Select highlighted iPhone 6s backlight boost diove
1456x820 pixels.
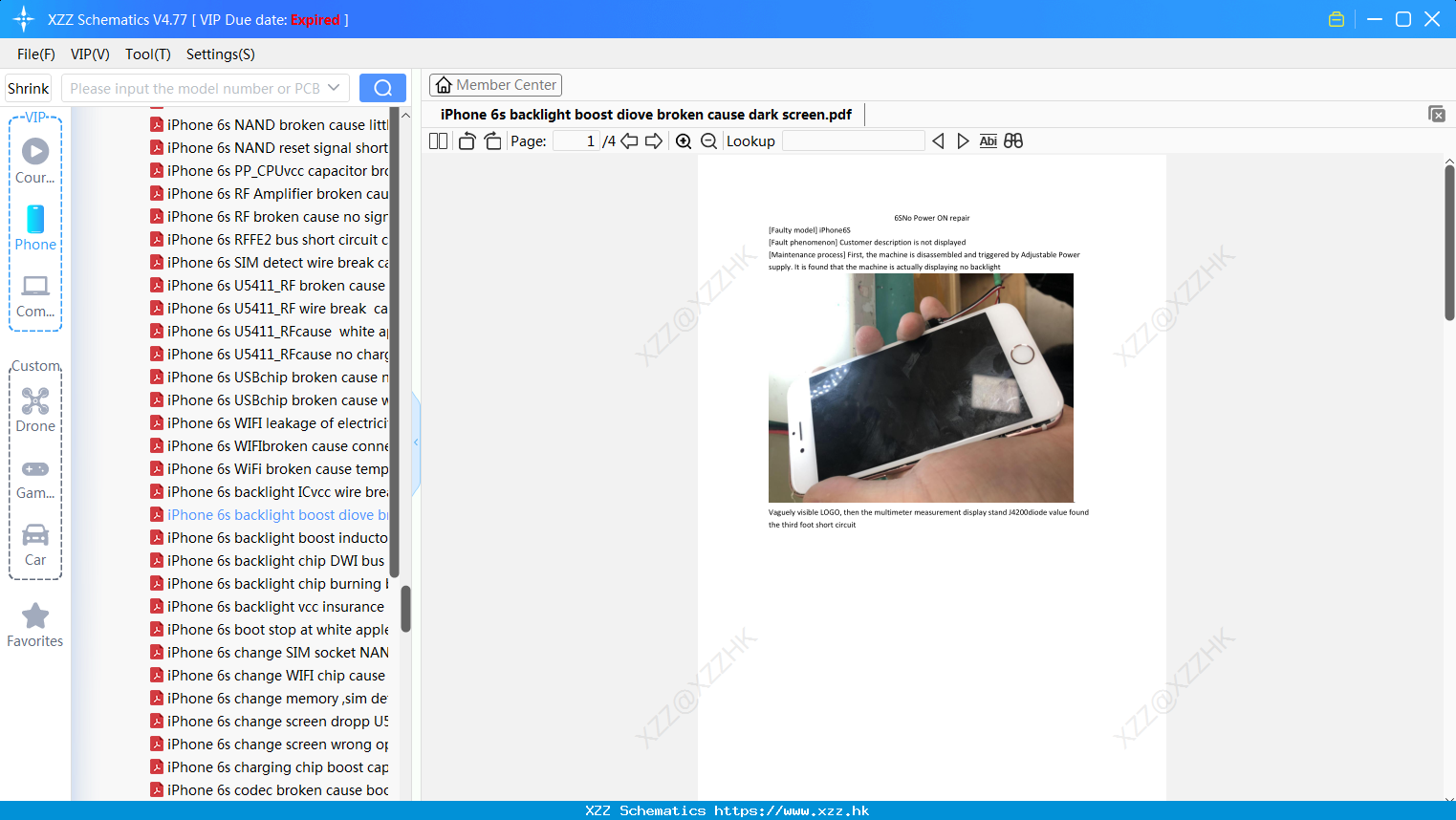tap(271, 515)
